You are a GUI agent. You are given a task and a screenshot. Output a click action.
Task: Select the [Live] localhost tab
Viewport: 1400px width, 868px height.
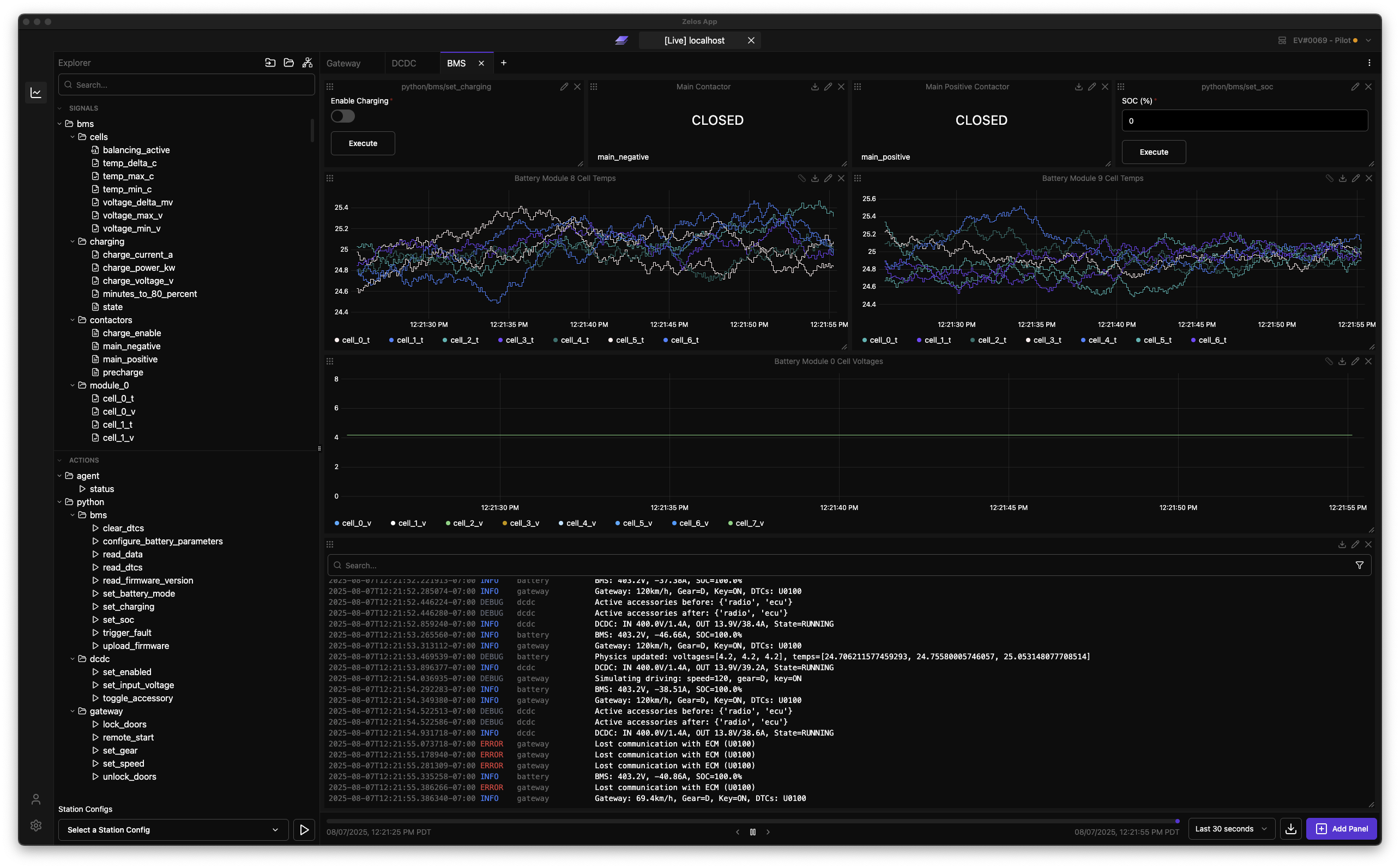pyautogui.click(x=694, y=40)
